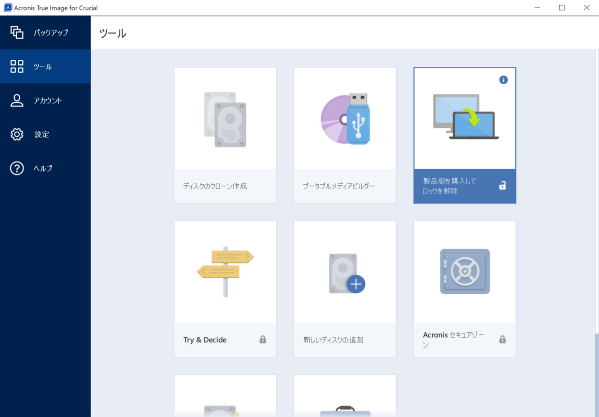Open the Acronis セキュアゾーン tool label
Viewport: 599px width, 417px height.
[x=453, y=339]
